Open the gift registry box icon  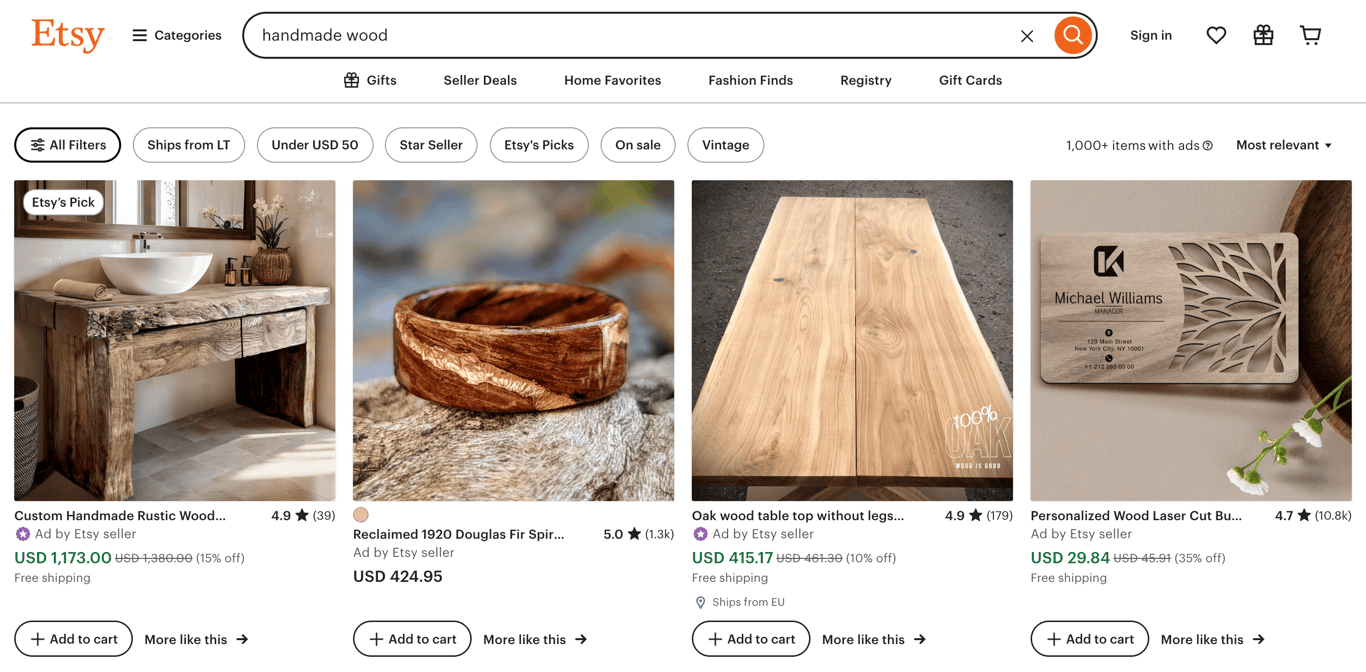click(1263, 34)
